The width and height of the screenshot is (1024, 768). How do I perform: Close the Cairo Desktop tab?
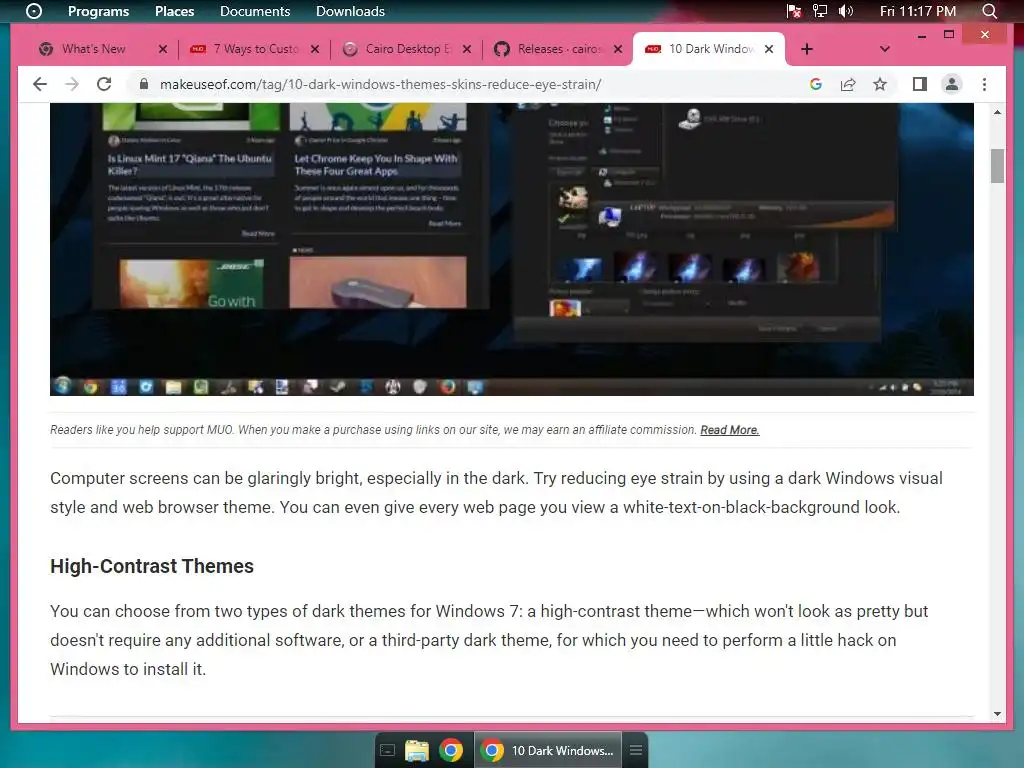467,49
